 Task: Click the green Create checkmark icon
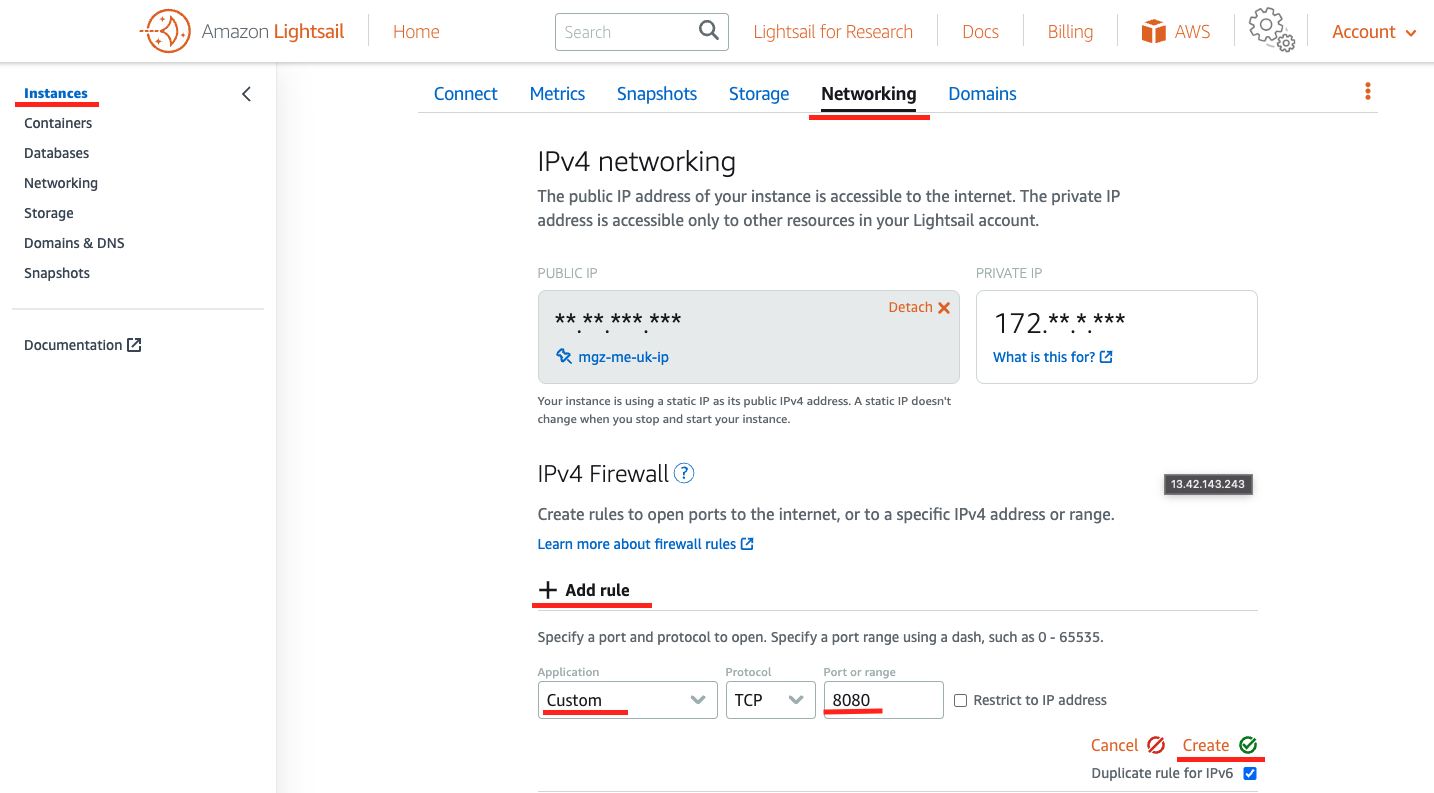point(1248,745)
